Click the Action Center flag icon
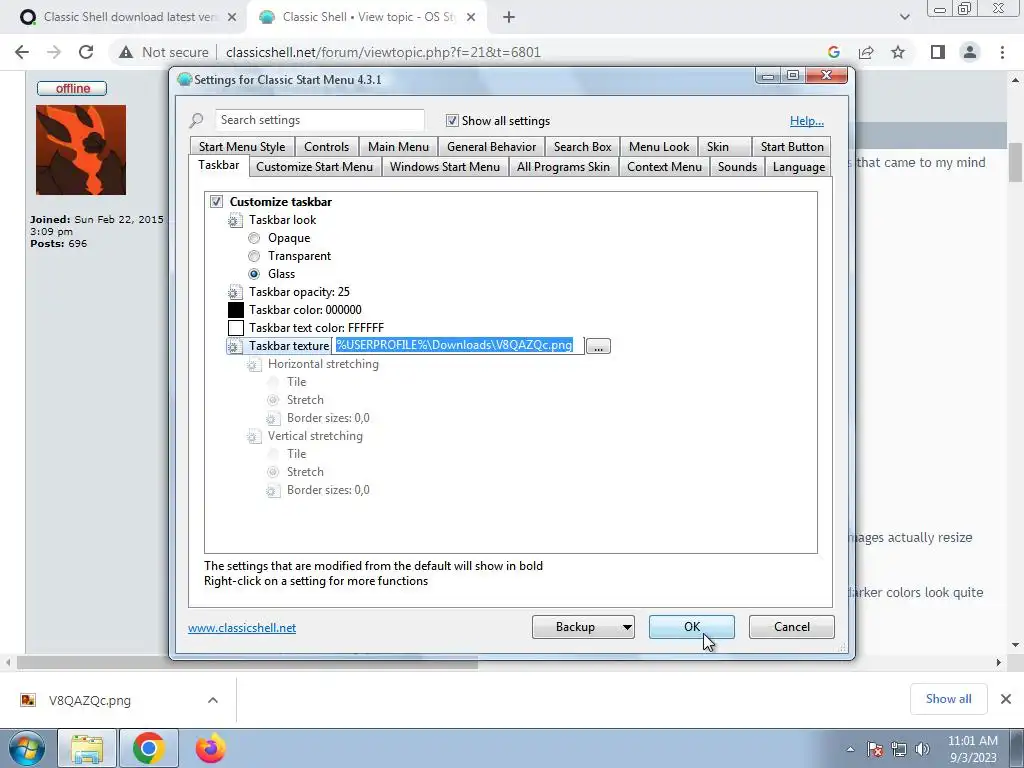 click(x=875, y=749)
